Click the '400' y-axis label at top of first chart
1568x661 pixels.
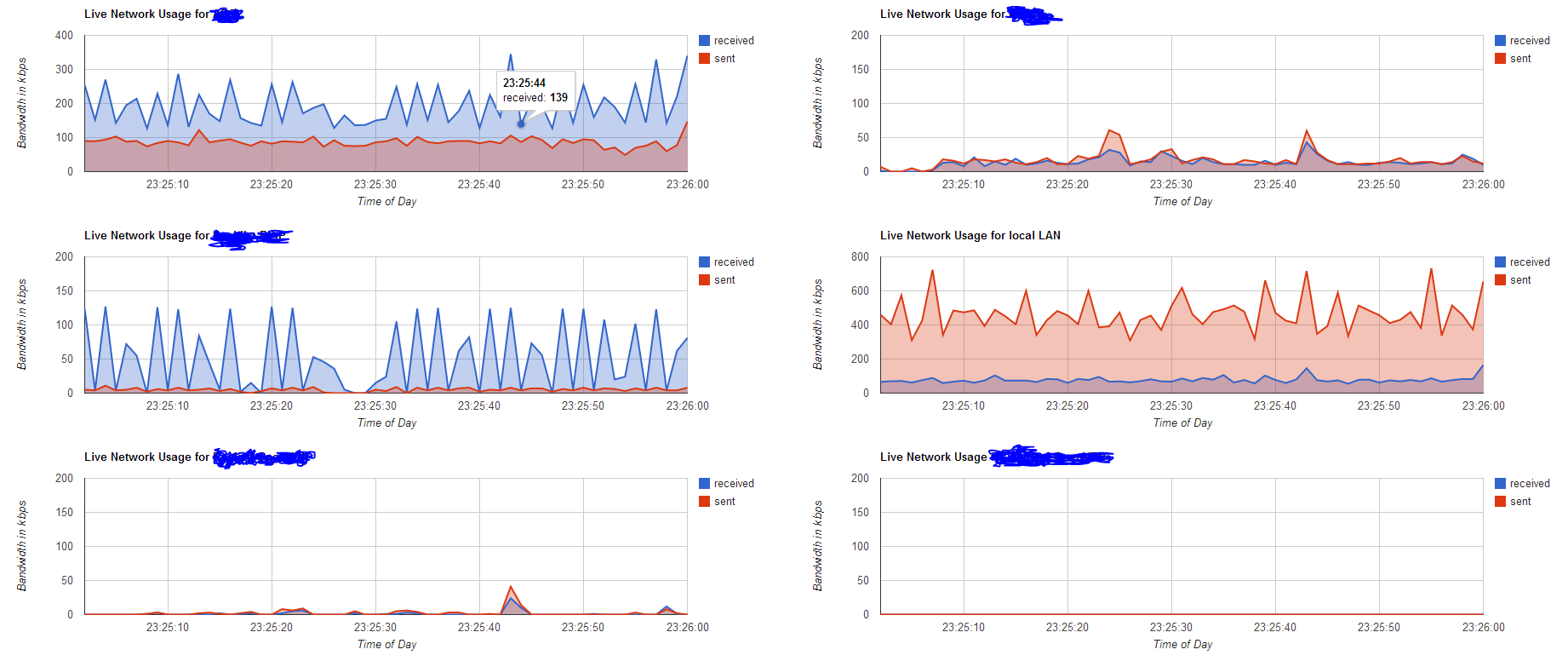(x=64, y=35)
